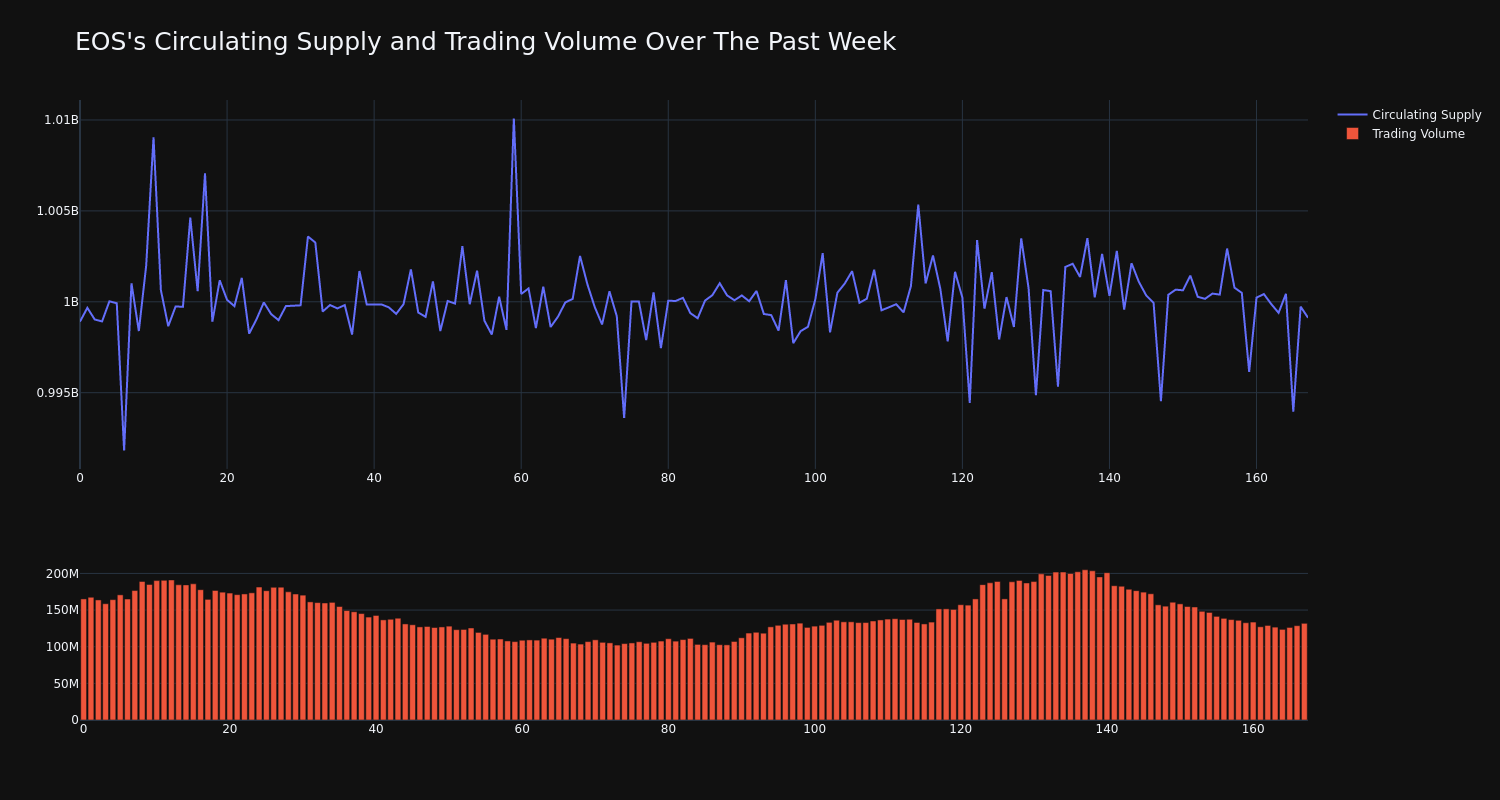Click the 20 tick on the volume chart x-axis
1500x800 pixels.
230,729
